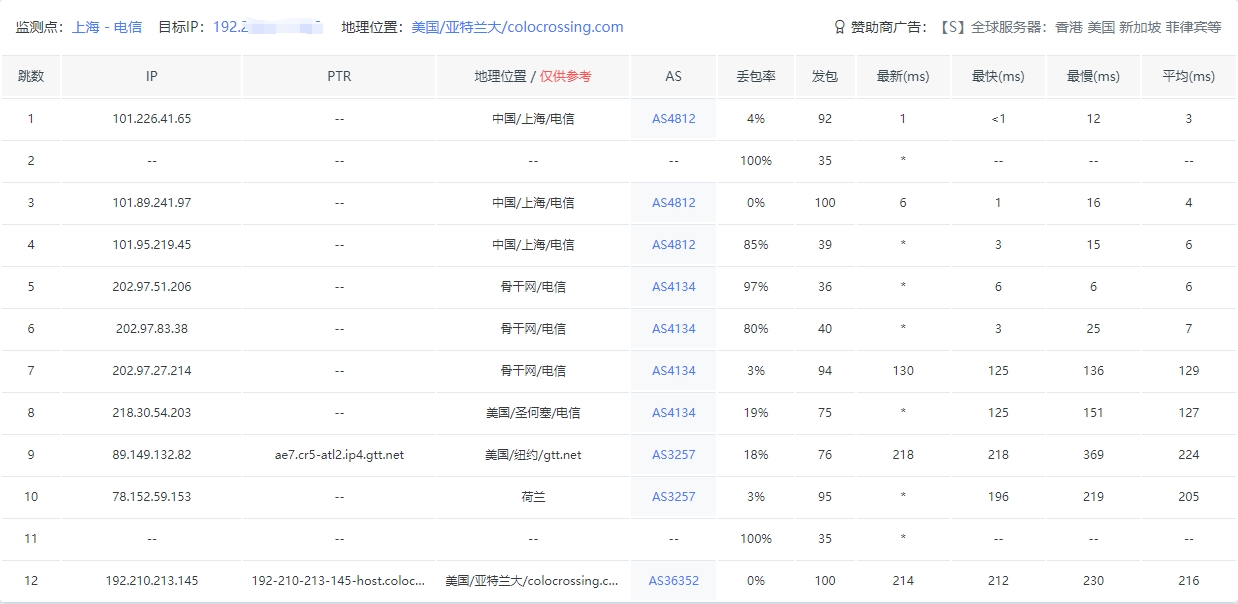The width and height of the screenshot is (1238, 604).
Task: Open AS4812 link for 101.95.219.45
Action: [673, 244]
